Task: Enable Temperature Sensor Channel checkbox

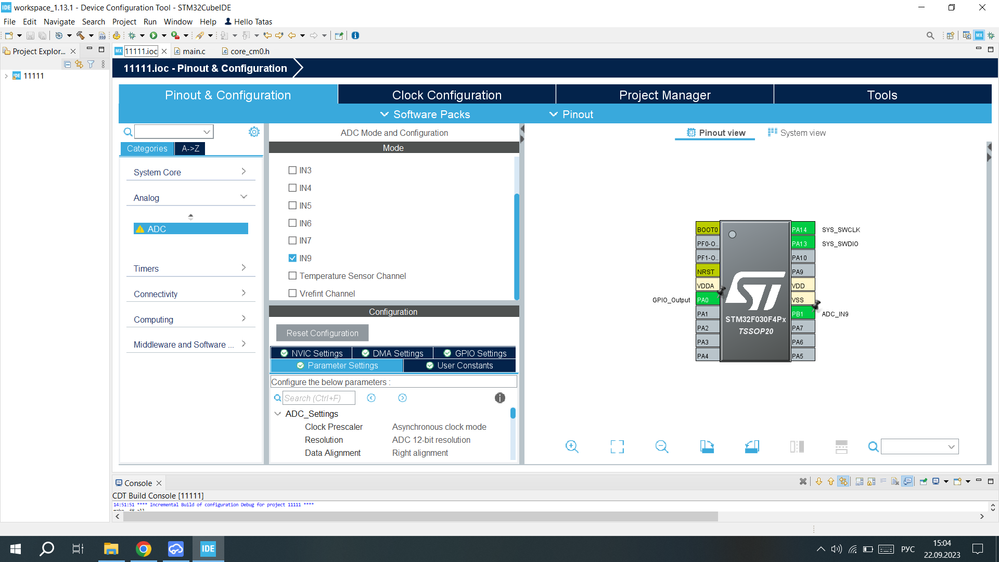Action: tap(292, 276)
